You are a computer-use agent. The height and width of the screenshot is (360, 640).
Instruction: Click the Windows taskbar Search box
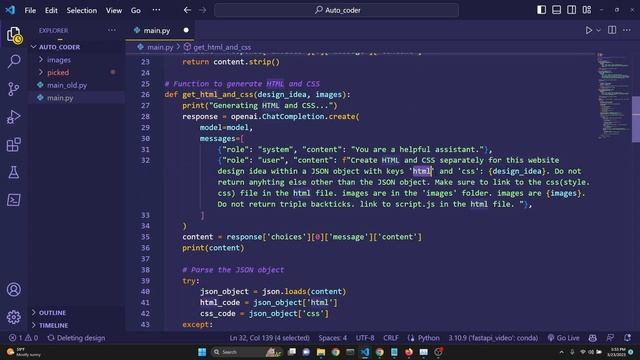coord(247,352)
